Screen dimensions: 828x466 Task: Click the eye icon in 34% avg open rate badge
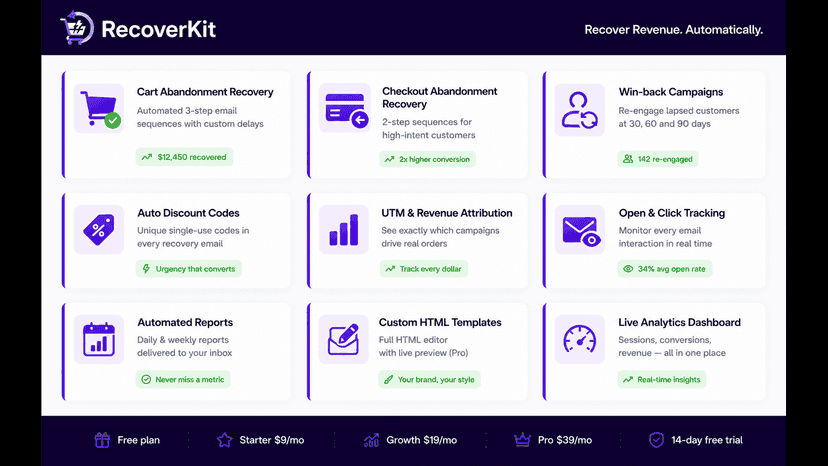click(628, 268)
